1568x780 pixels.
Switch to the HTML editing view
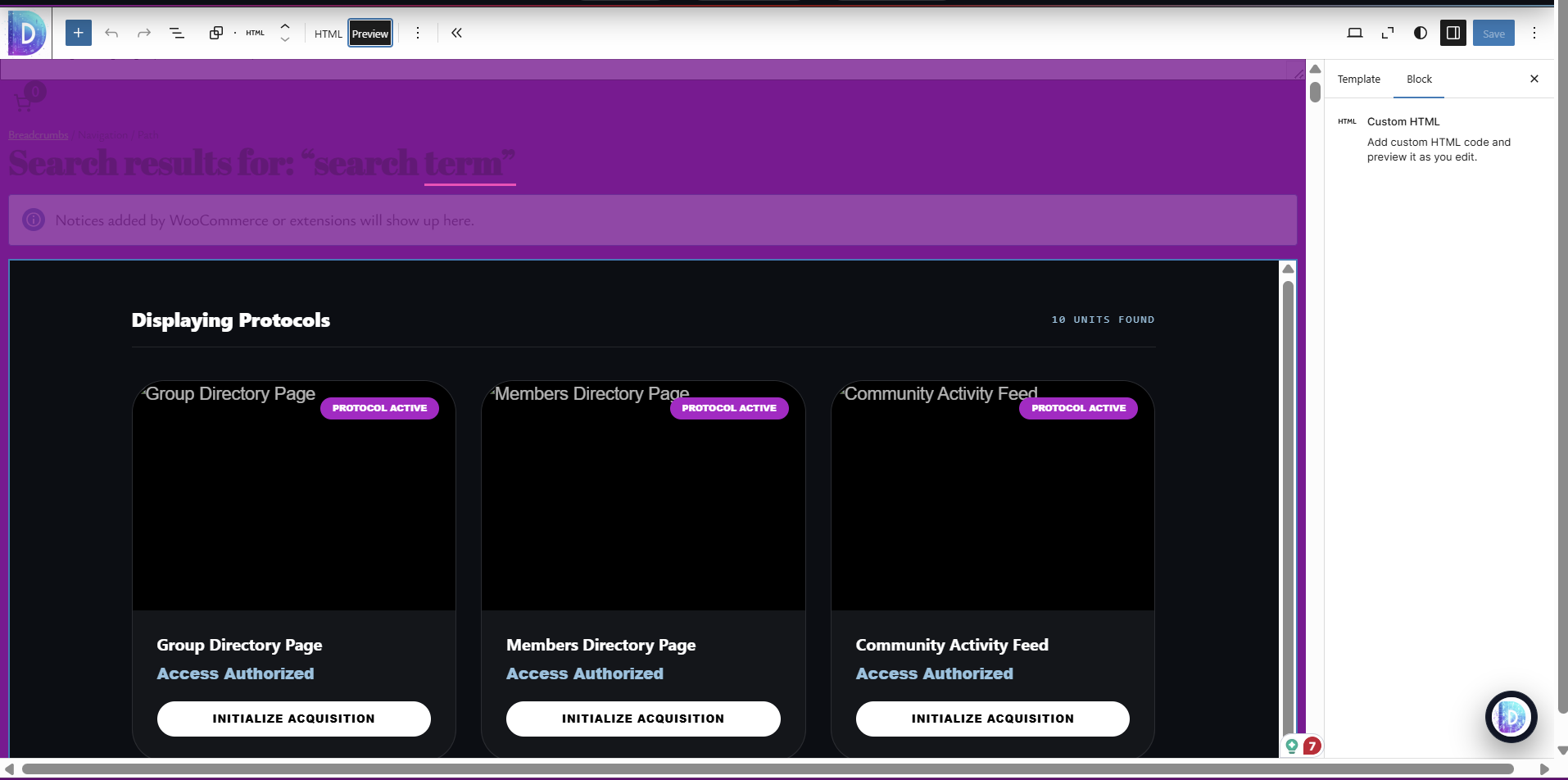[x=329, y=34]
